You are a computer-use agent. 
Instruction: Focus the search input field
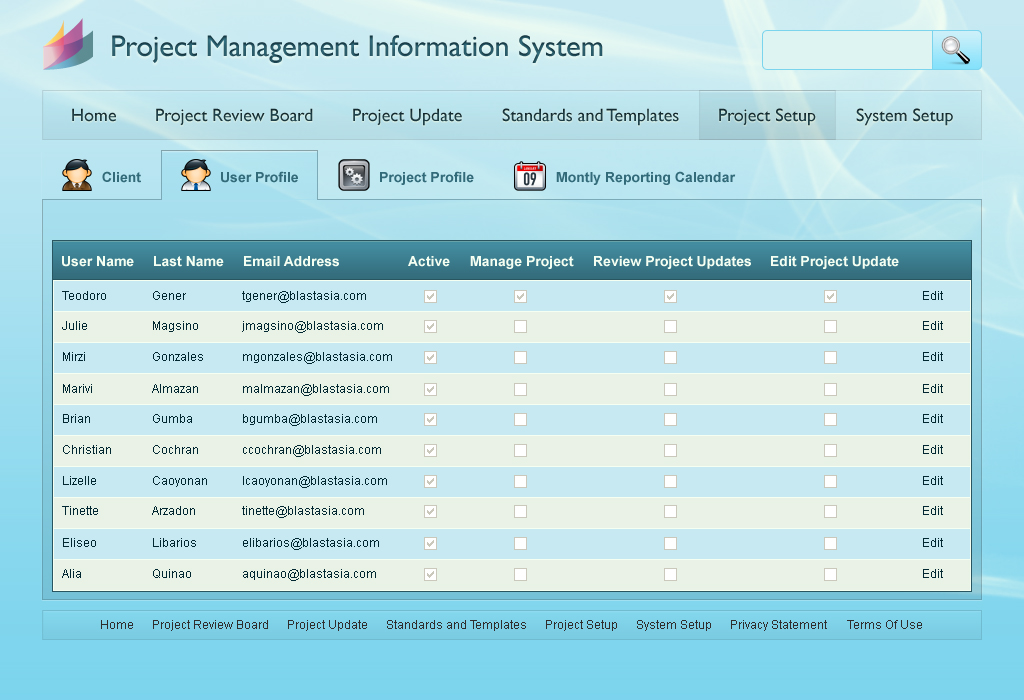847,50
